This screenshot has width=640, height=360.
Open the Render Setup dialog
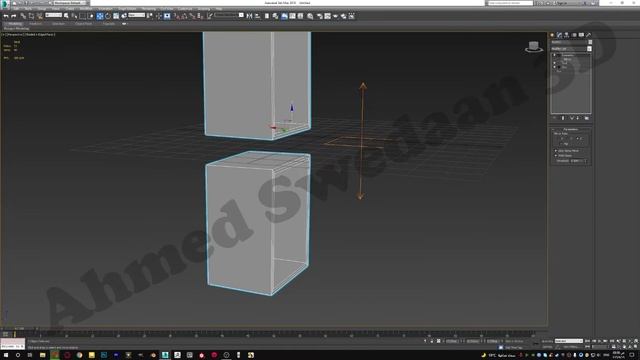(319, 16)
